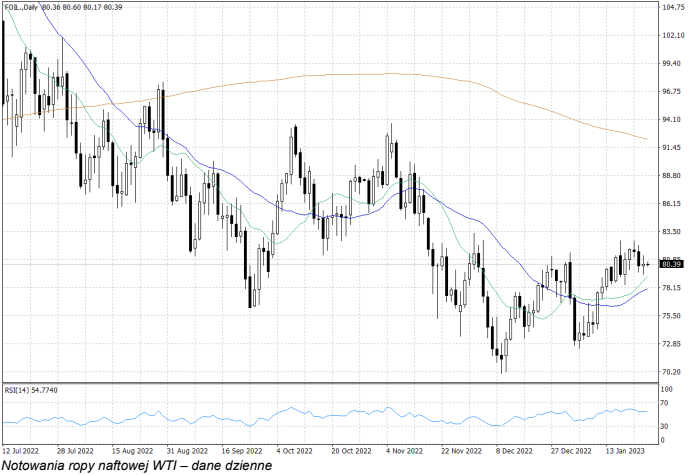Viewport: 688px width, 475px height.
Task: Click the RSI line in the lower panel
Action: click(300, 411)
